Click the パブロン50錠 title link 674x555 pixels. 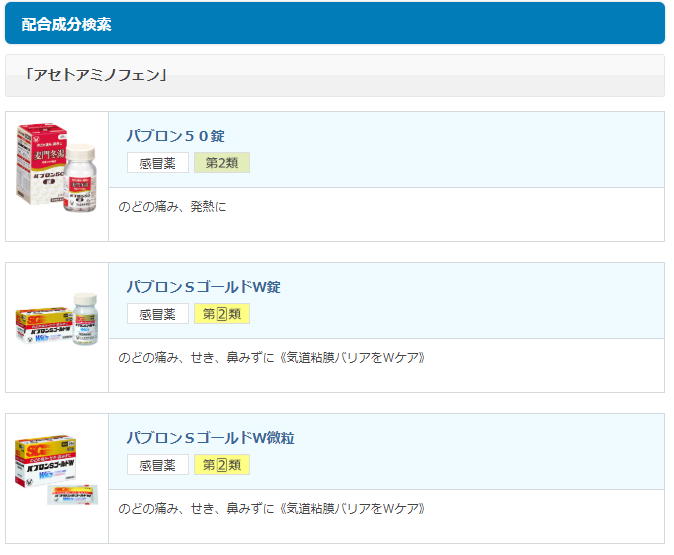[175, 136]
